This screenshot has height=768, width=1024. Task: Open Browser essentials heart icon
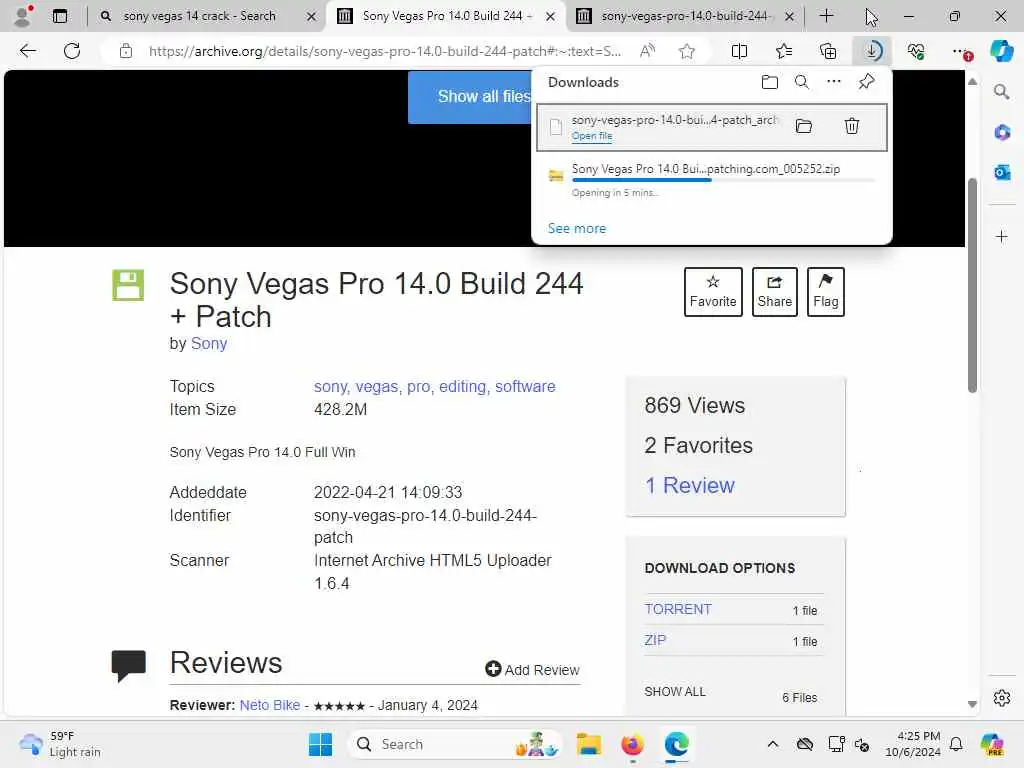[x=916, y=51]
